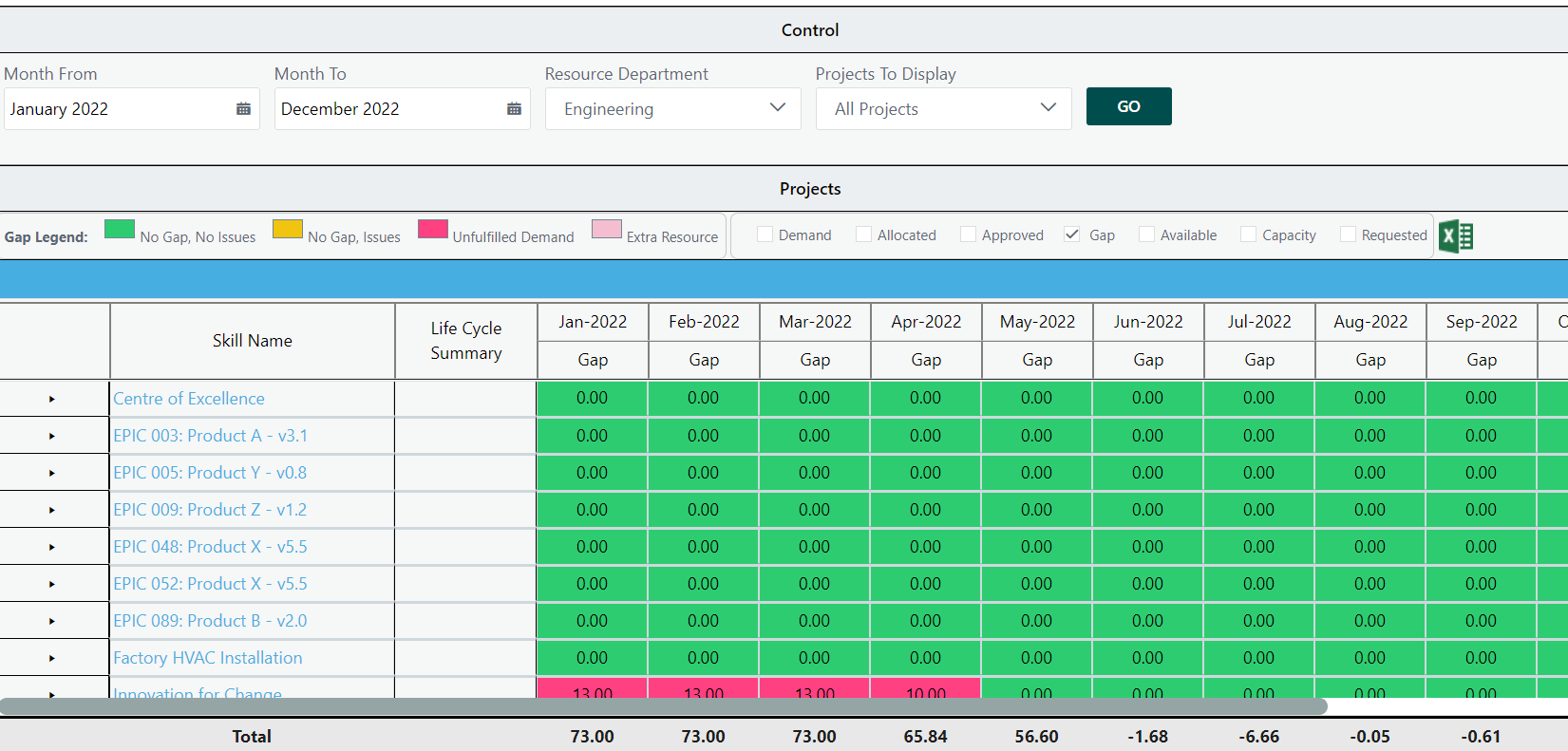Turn on the Available checkbox
This screenshot has width=1568, height=751.
tap(1146, 235)
